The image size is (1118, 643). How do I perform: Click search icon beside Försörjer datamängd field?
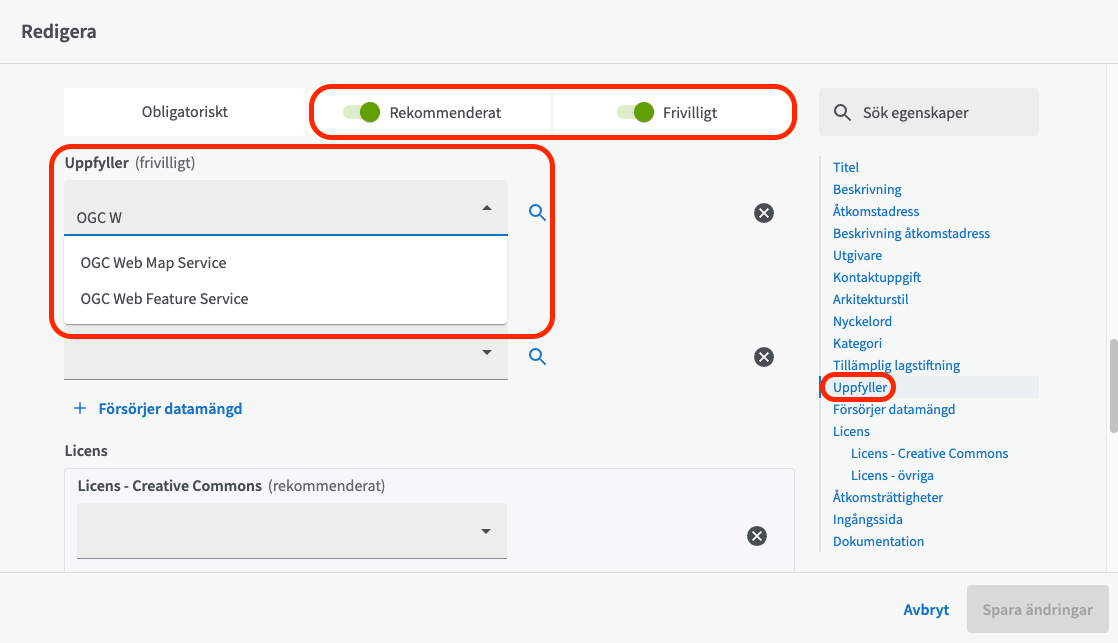(537, 357)
